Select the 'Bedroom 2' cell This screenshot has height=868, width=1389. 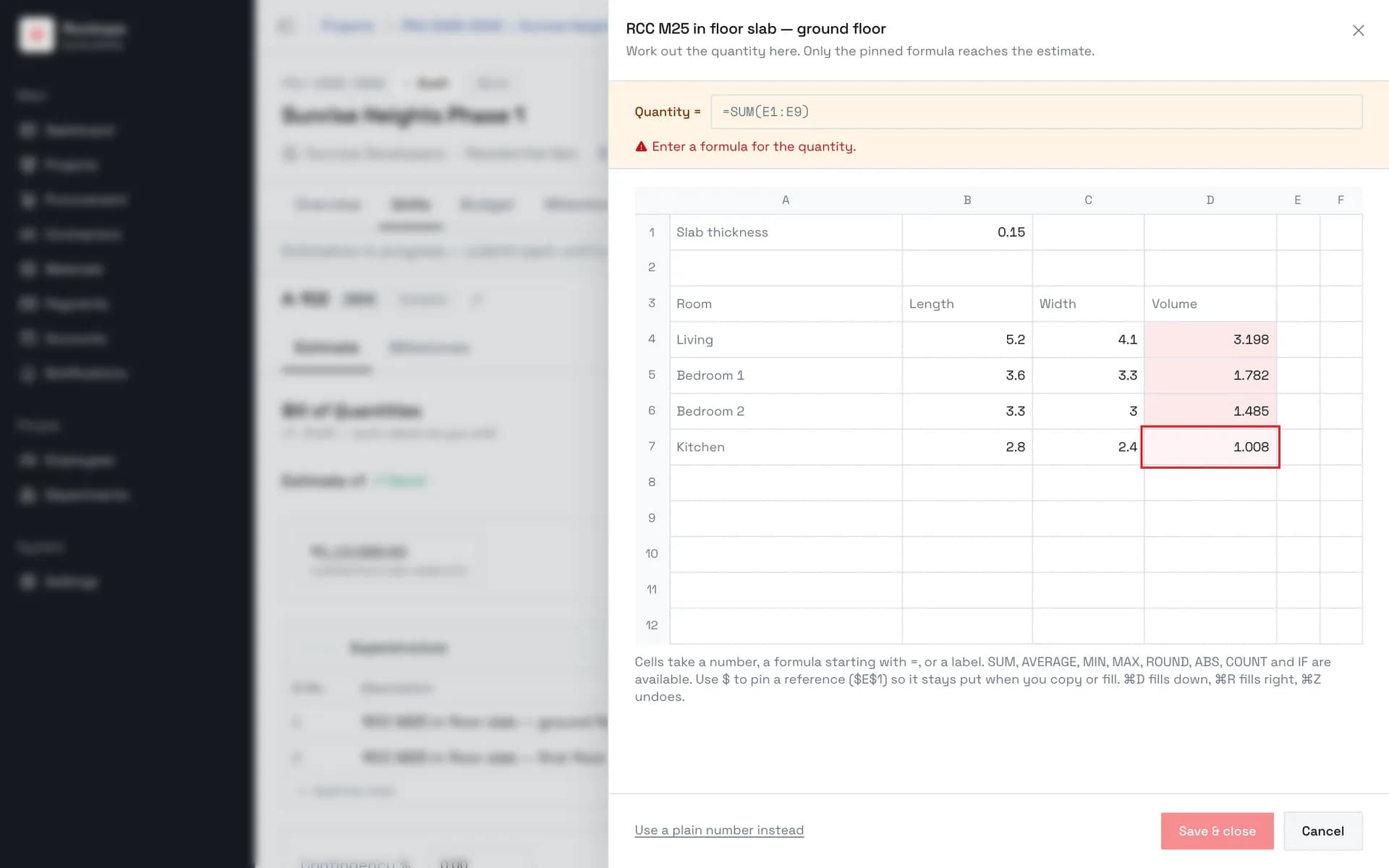(x=786, y=411)
